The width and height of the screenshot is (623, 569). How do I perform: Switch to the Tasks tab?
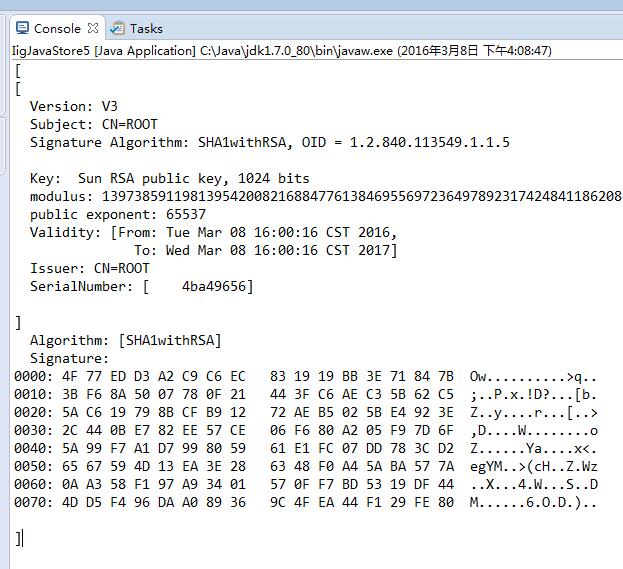(x=137, y=29)
